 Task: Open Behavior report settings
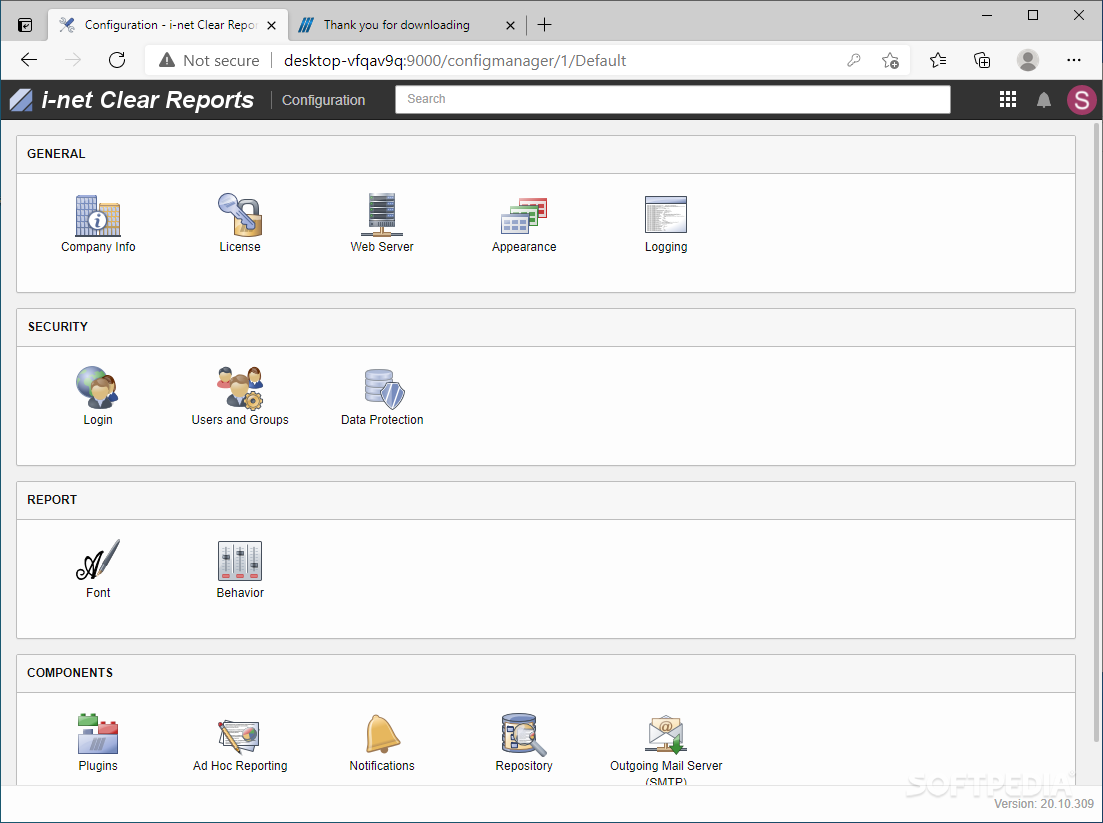pyautogui.click(x=240, y=569)
